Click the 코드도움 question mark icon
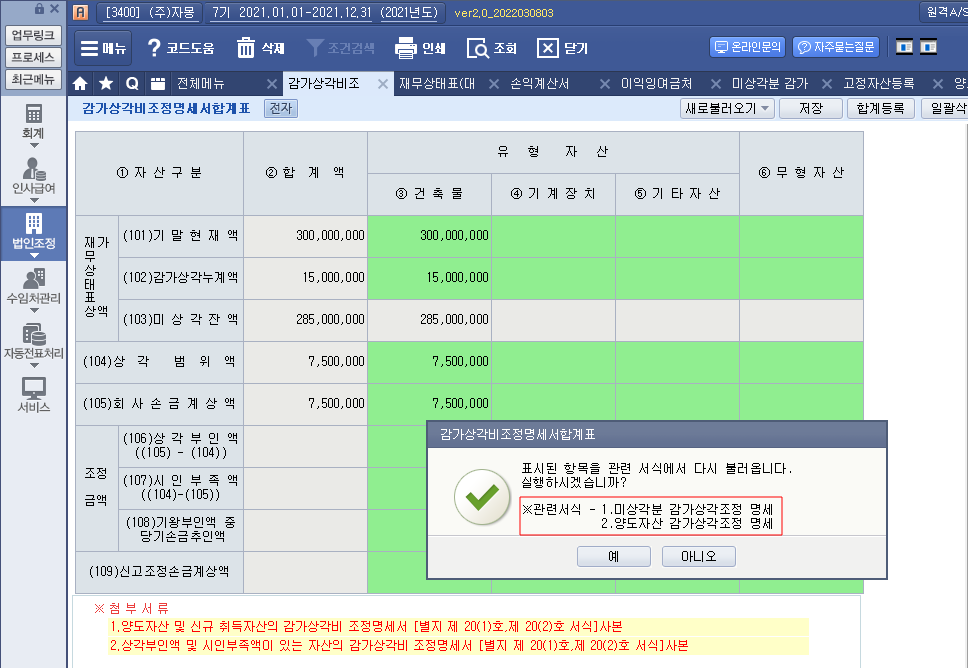The image size is (968, 668). coord(154,48)
